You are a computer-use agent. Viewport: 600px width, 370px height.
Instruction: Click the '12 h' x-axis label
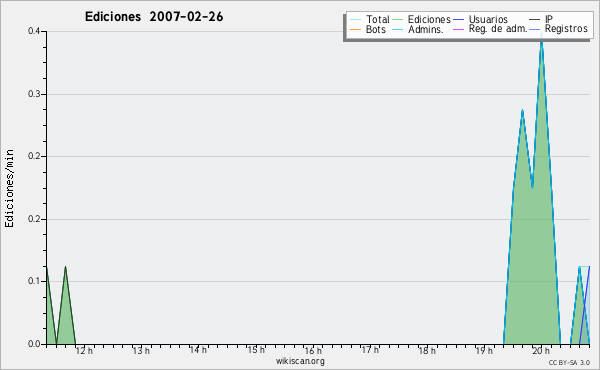click(x=84, y=350)
